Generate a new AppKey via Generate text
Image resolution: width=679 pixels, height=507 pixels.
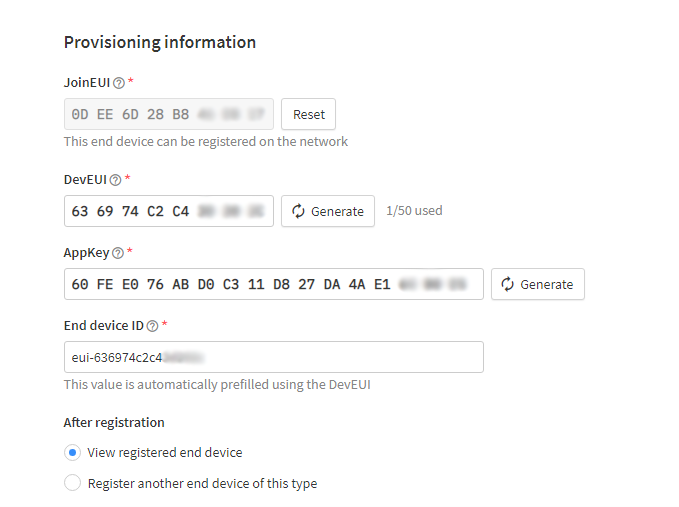pyautogui.click(x=546, y=284)
